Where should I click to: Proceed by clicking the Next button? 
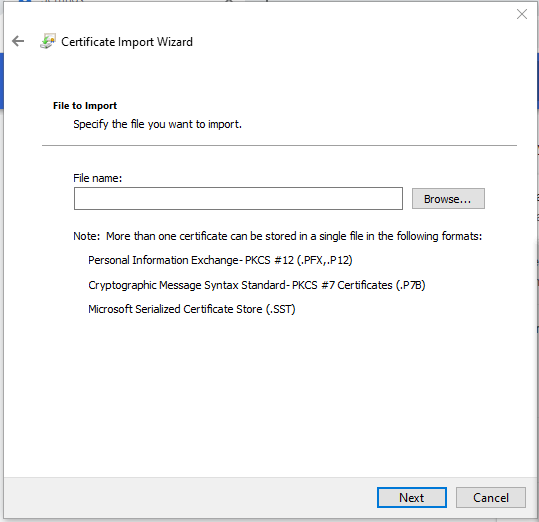411,497
